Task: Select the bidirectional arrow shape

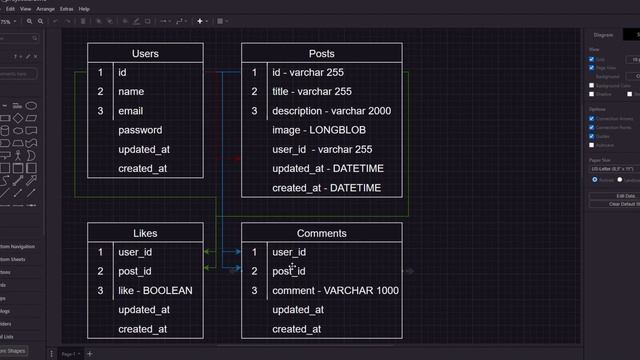Action: coord(18,180)
